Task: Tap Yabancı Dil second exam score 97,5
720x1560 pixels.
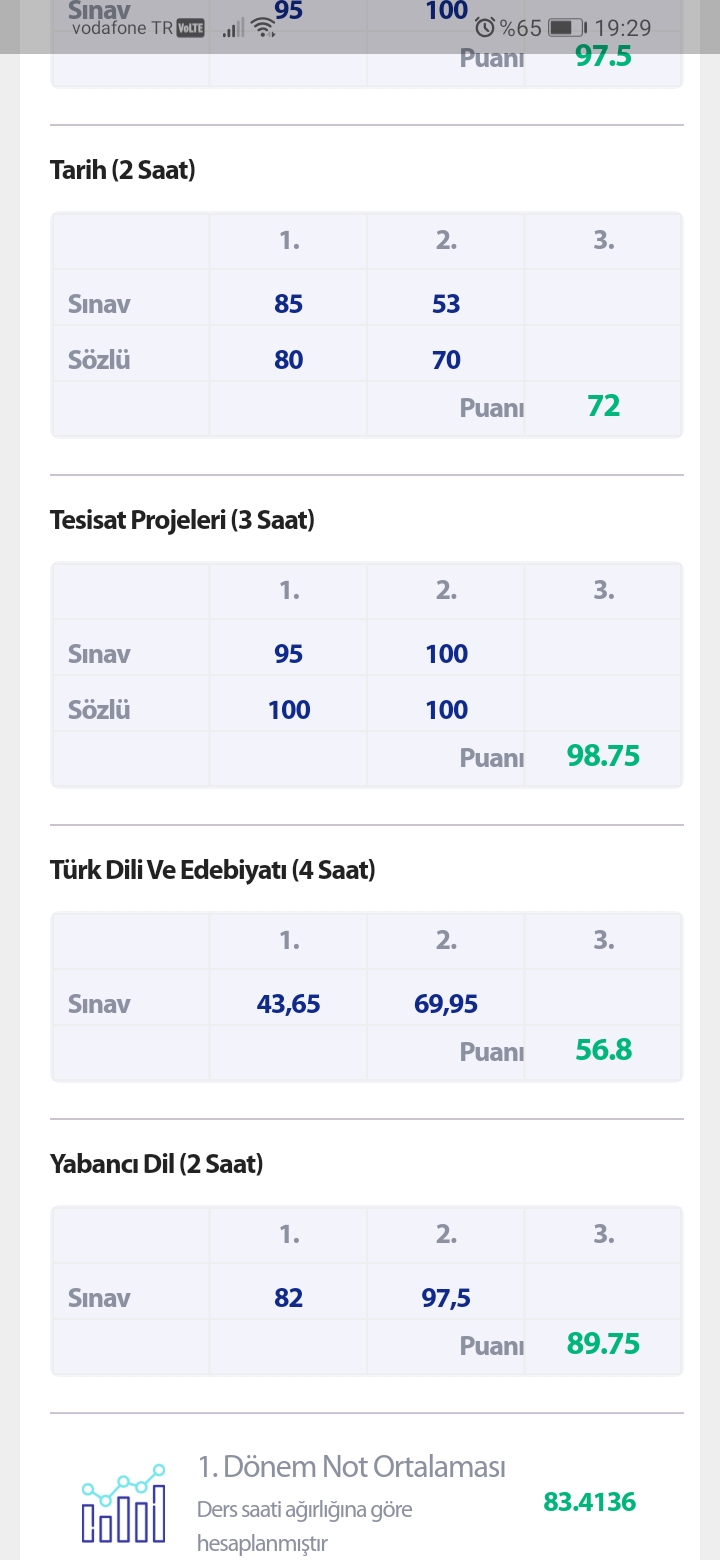Action: click(446, 1298)
